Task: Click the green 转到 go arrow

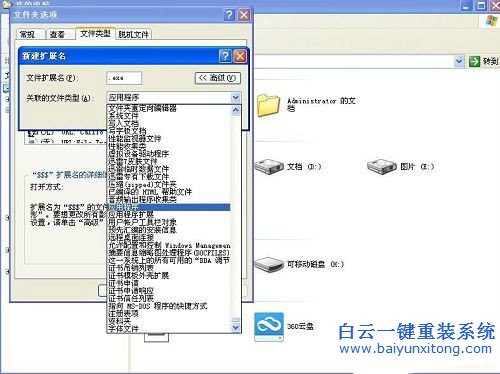Action: (474, 61)
